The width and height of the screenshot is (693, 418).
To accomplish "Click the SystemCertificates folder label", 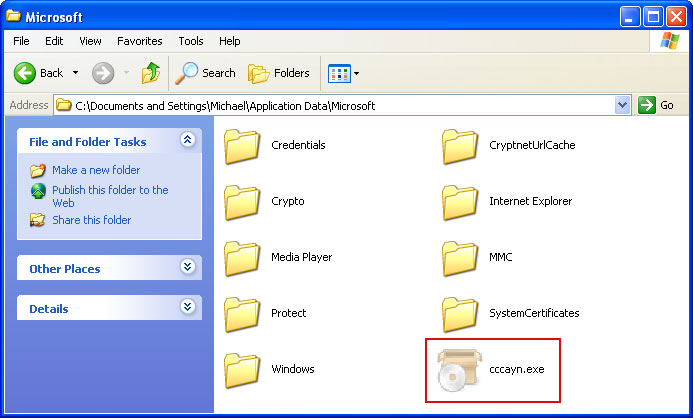I will (x=534, y=313).
